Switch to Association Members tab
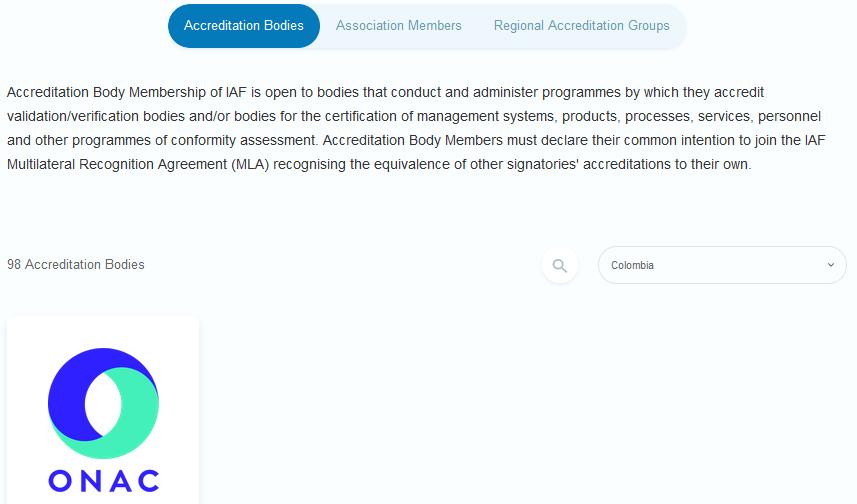857x504 pixels. [x=398, y=26]
